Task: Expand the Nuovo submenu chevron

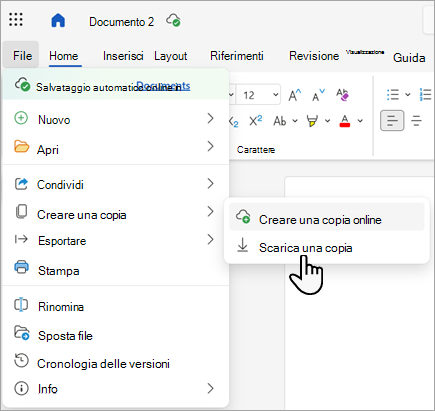Action: point(210,118)
